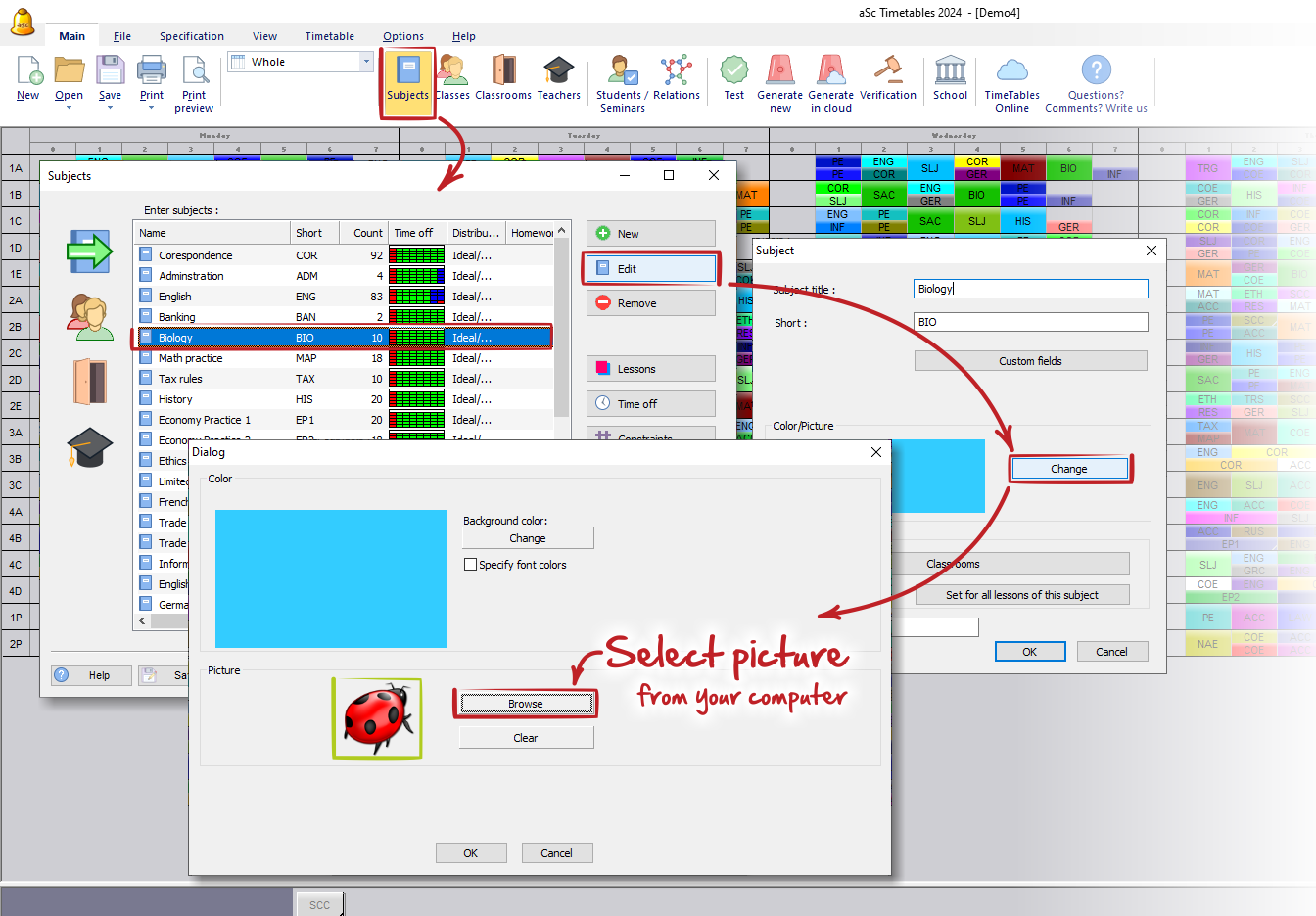Click the Open button dropdown arrow
The height and width of the screenshot is (916, 1316).
(x=69, y=108)
